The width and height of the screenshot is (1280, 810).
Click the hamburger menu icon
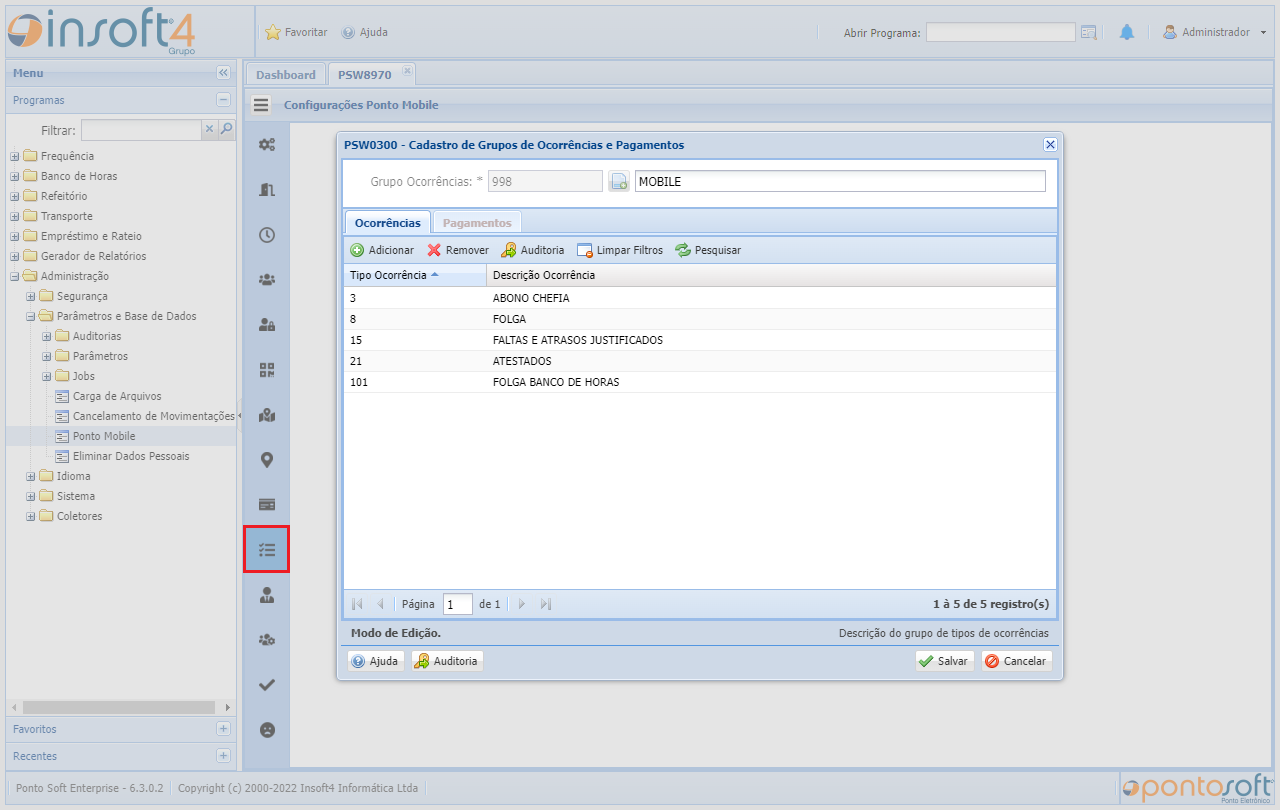click(261, 105)
